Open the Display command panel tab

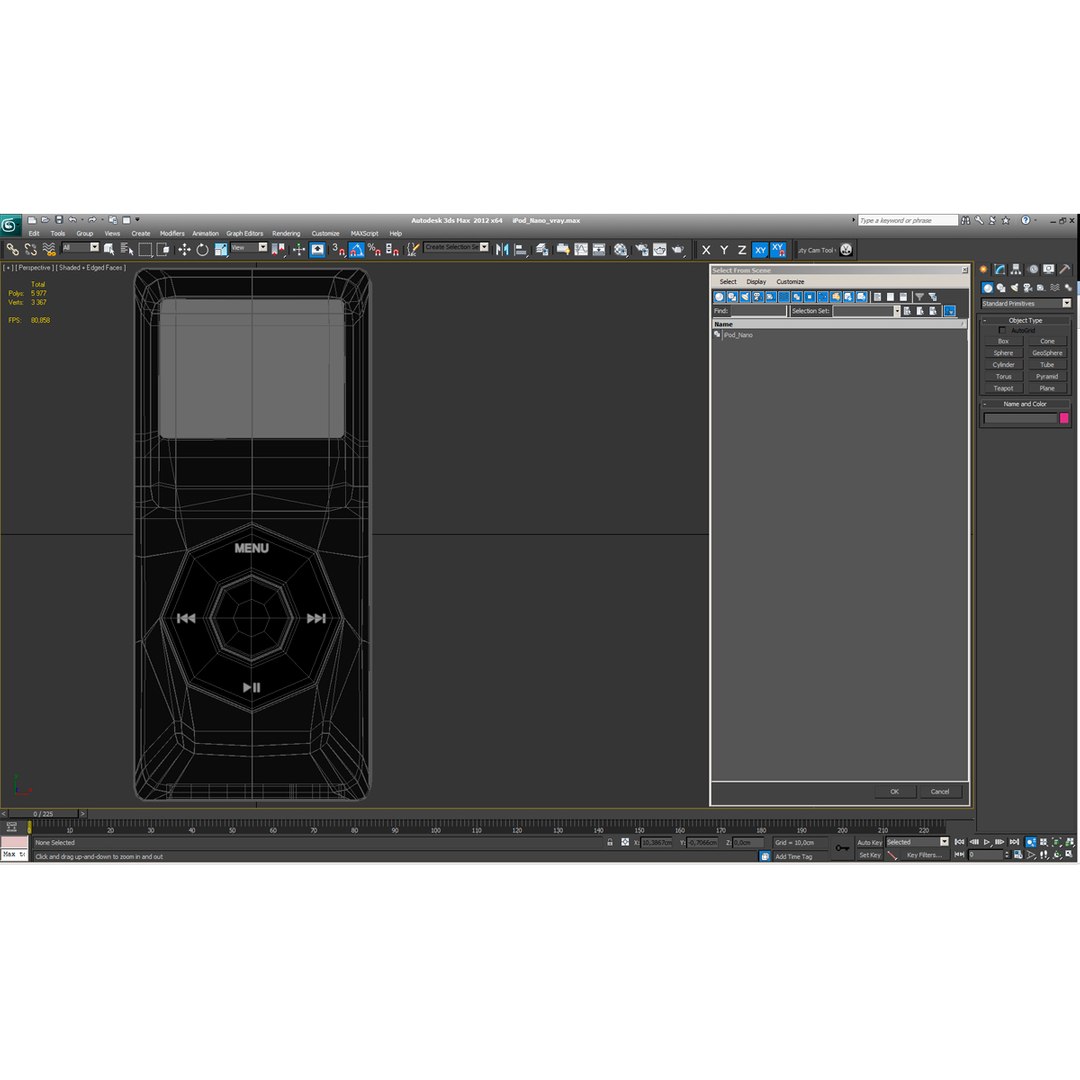(1048, 269)
